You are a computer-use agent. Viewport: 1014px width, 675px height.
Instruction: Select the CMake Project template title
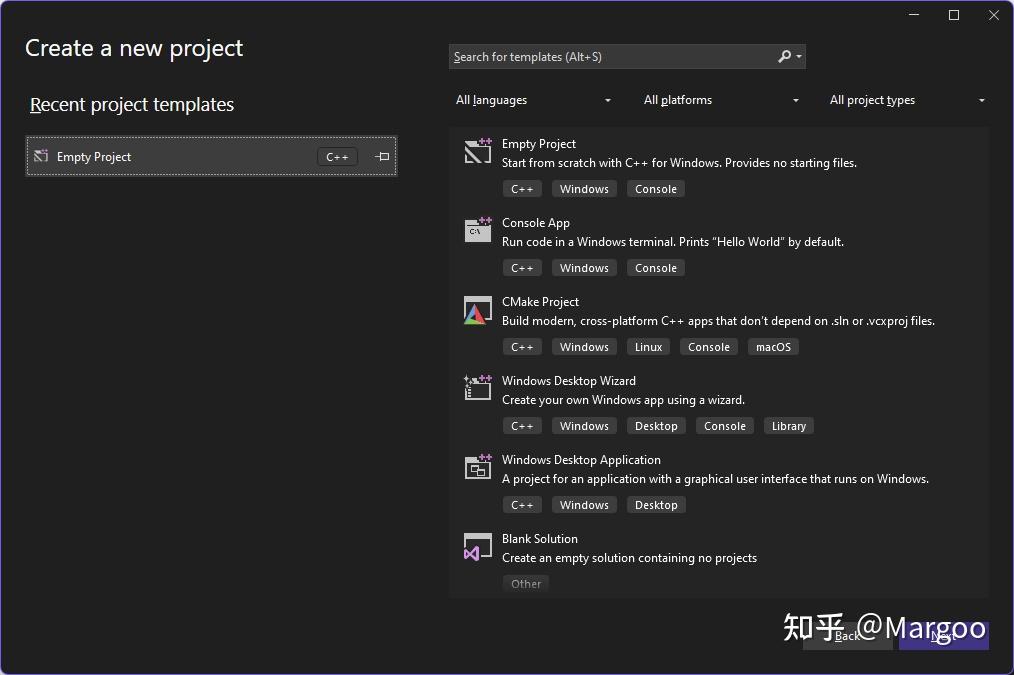(540, 302)
